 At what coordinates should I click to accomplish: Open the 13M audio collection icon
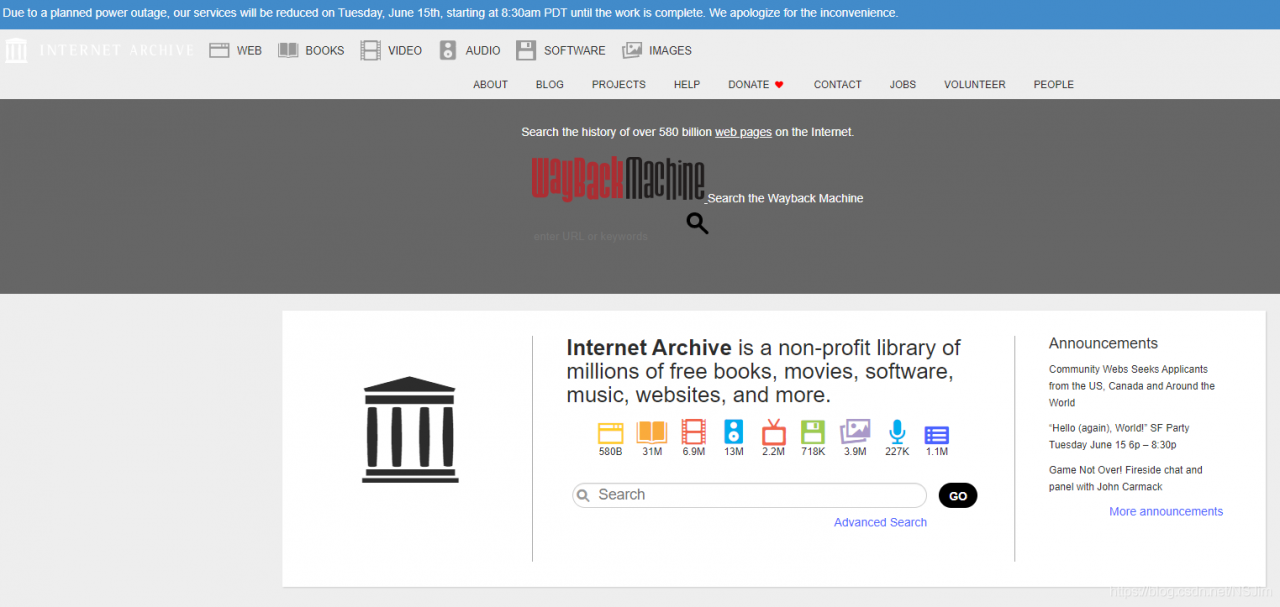[x=734, y=432]
